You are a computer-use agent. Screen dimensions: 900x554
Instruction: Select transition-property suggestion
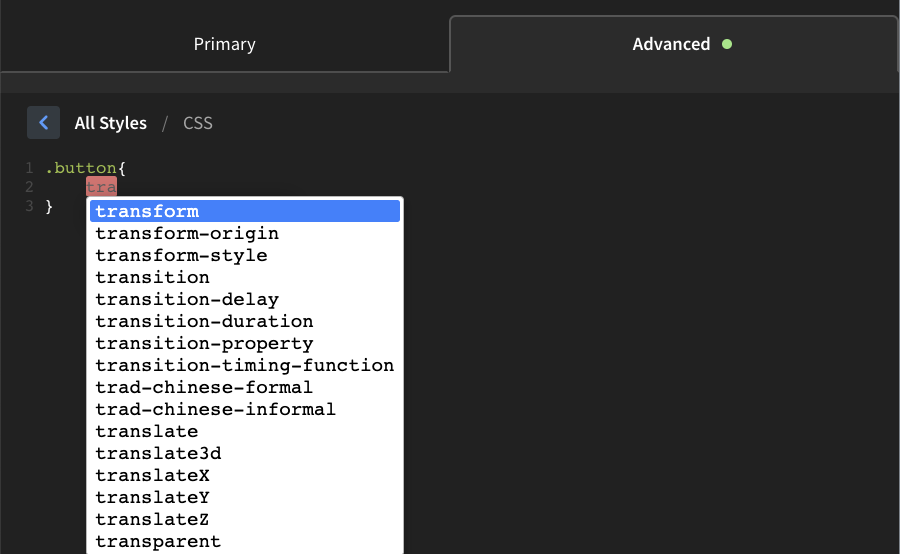click(x=245, y=343)
